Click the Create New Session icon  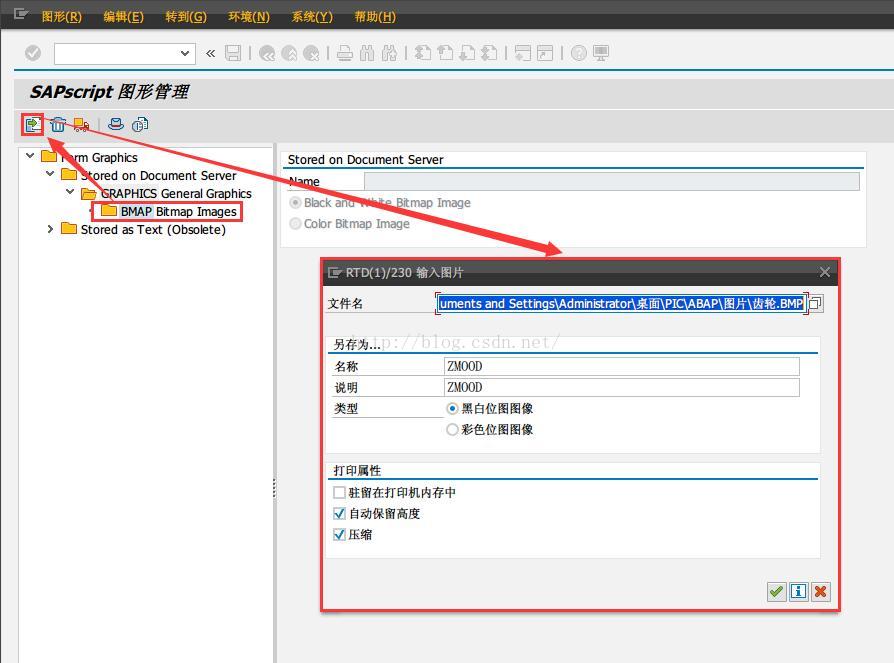(x=522, y=53)
